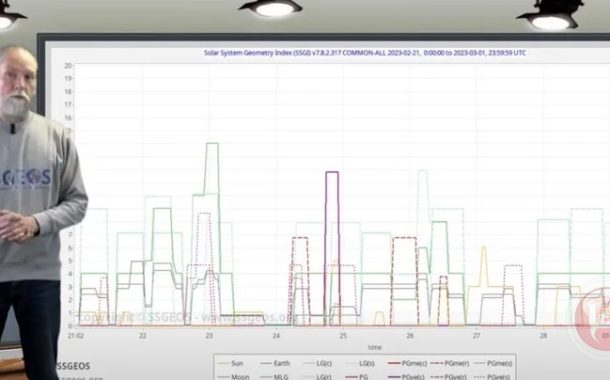Click the PGme(r) dashed legend entry
Image resolution: width=610 pixels, height=380 pixels.
[450, 363]
